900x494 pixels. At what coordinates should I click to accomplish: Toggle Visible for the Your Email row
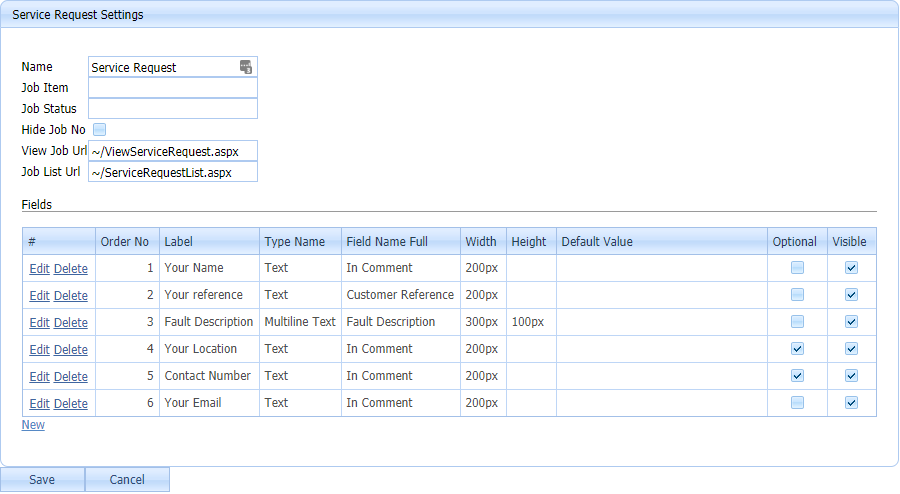coord(851,403)
